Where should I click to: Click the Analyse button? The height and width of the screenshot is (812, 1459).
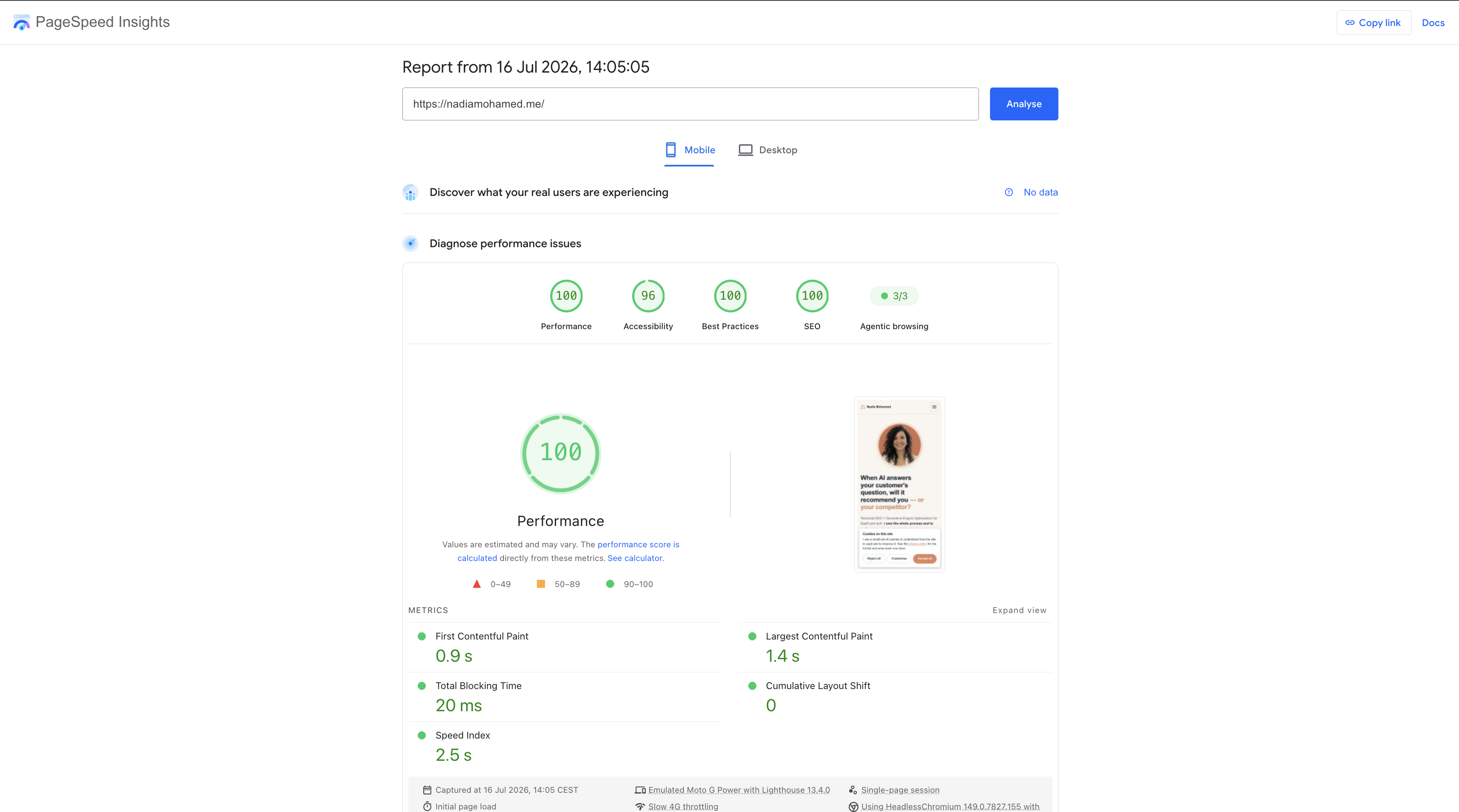pyautogui.click(x=1023, y=104)
